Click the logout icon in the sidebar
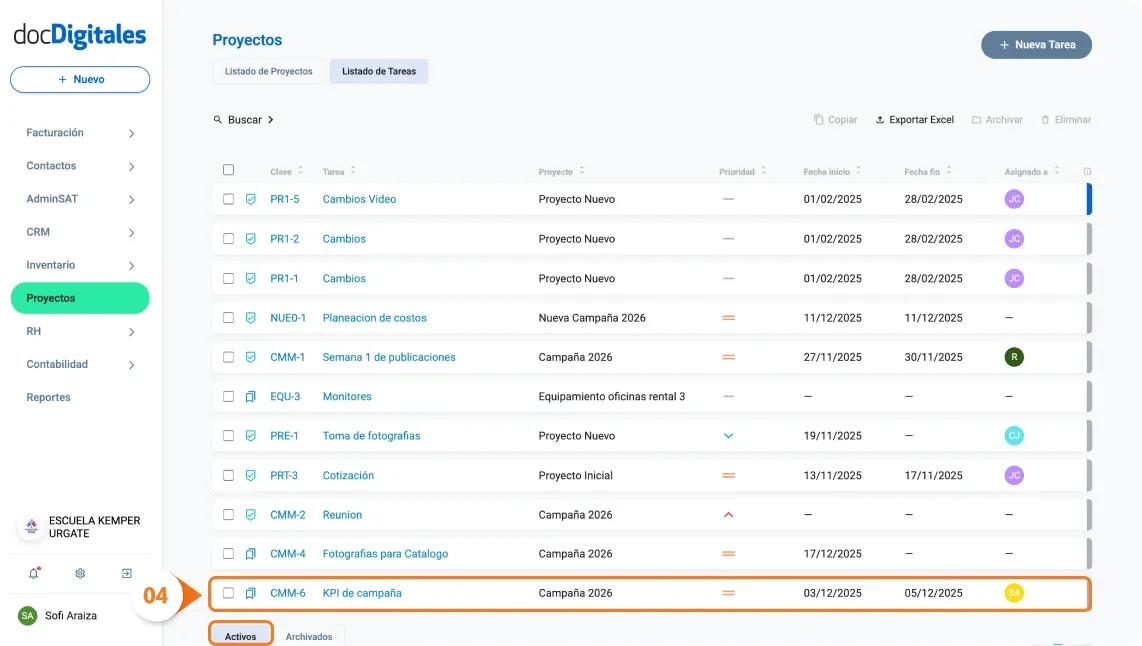The width and height of the screenshot is (1142, 646). 126,572
